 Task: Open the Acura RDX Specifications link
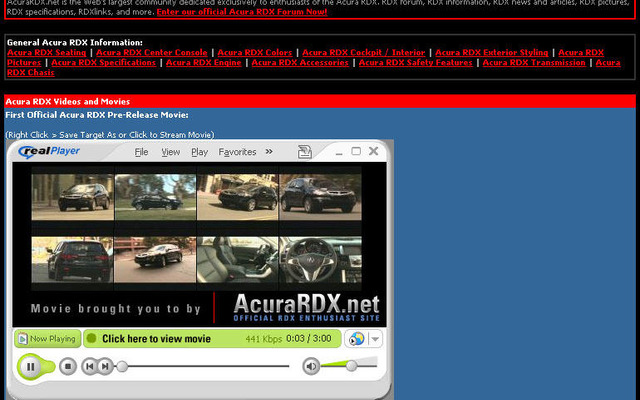click(x=104, y=62)
